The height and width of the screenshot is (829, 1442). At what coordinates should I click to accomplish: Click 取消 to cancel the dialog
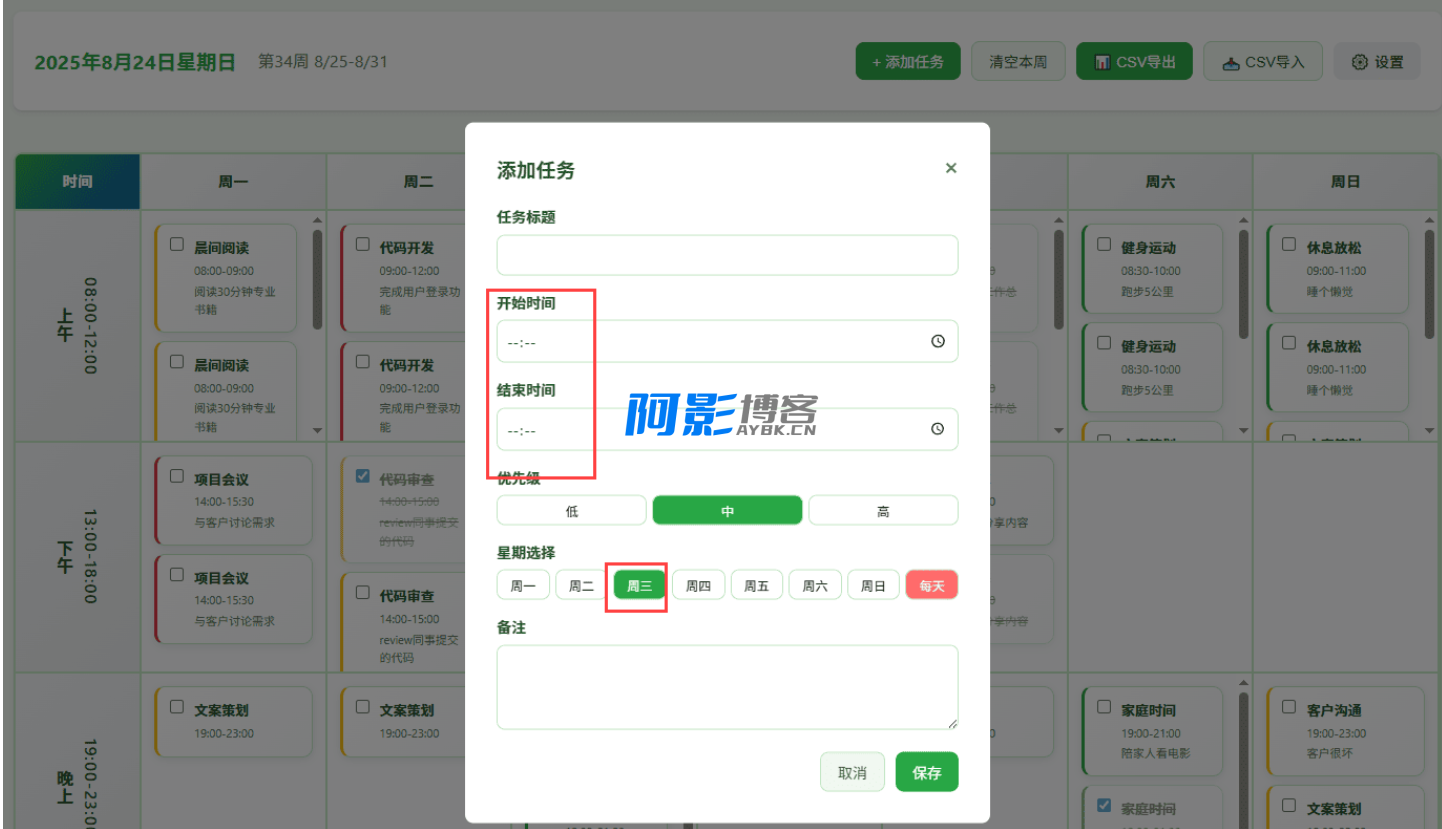click(x=852, y=772)
